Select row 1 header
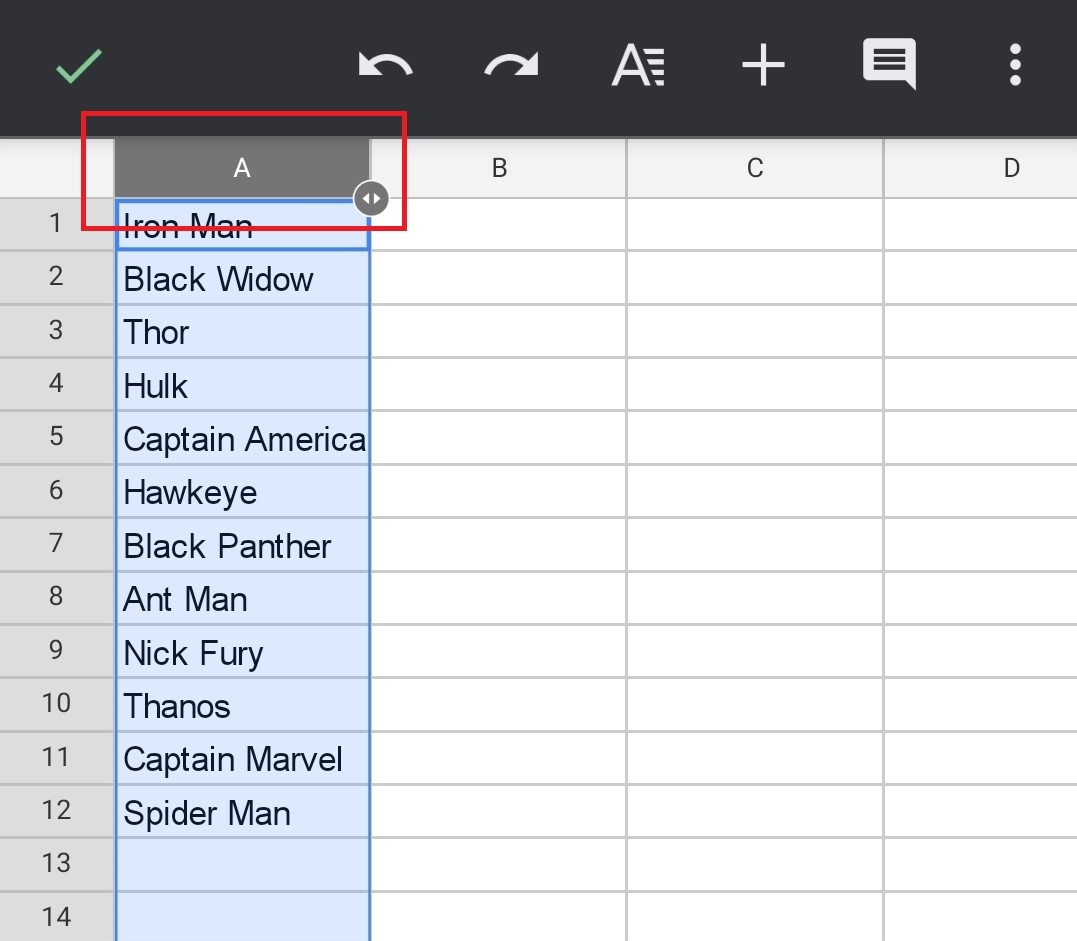 pos(56,224)
